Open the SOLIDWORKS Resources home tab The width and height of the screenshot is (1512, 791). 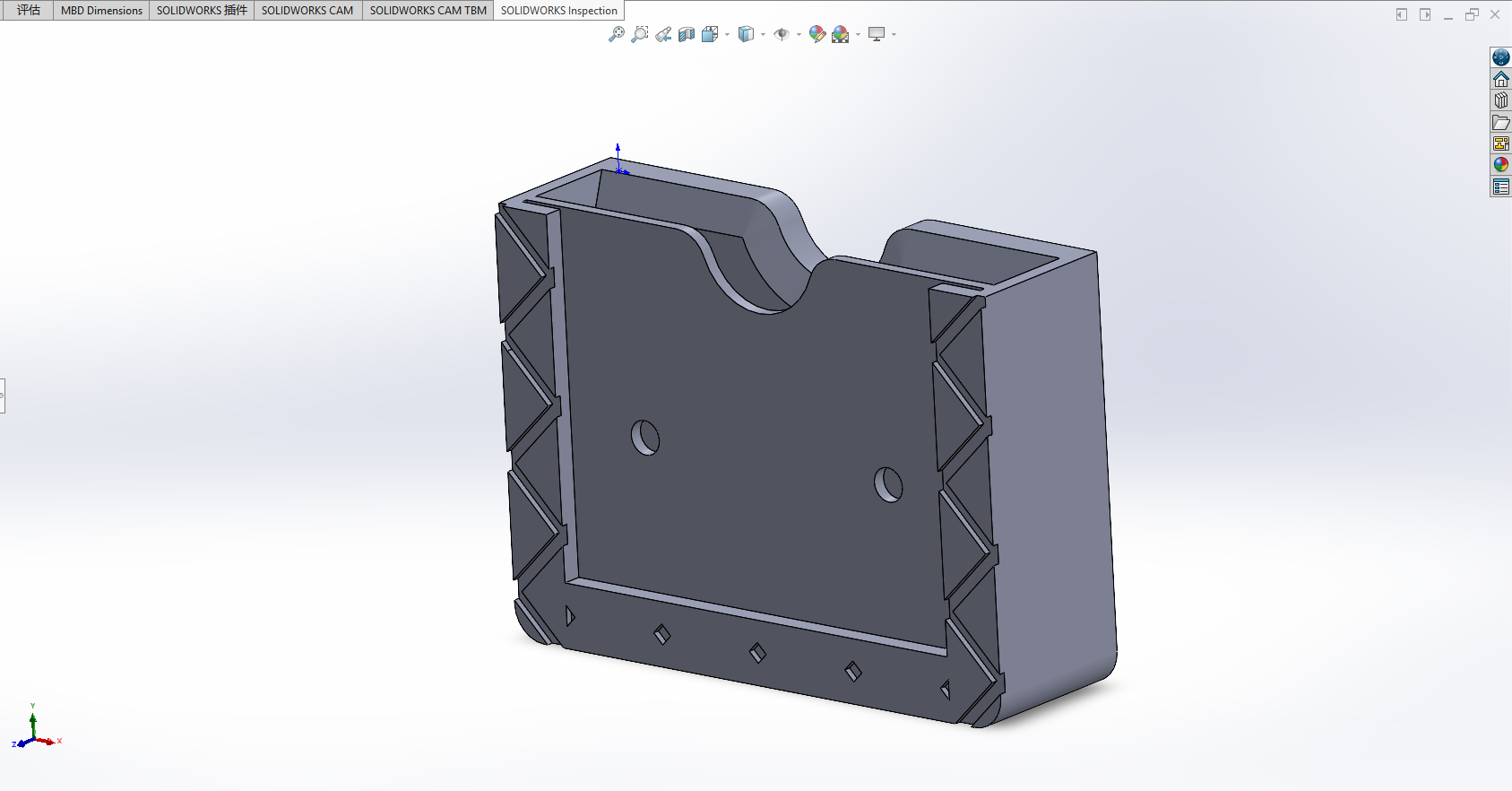[x=1500, y=80]
